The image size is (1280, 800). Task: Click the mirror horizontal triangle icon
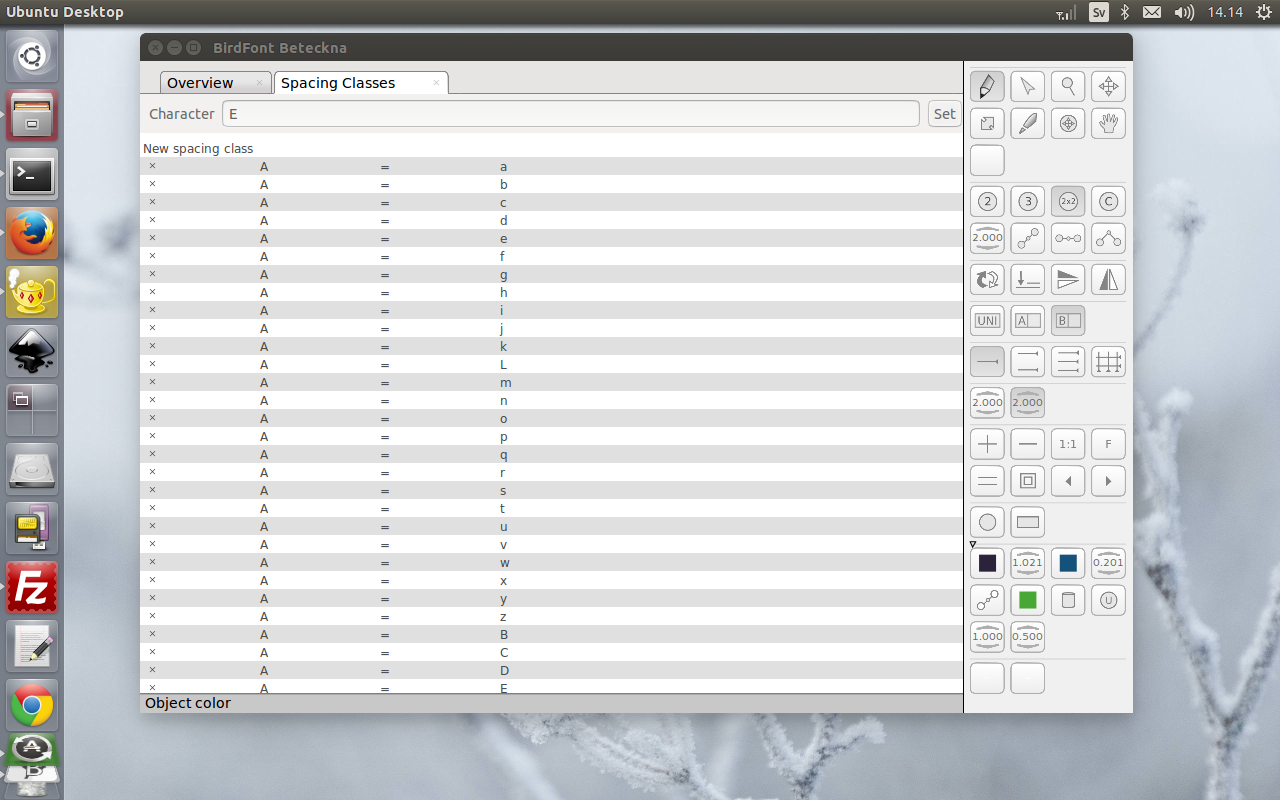point(1108,280)
